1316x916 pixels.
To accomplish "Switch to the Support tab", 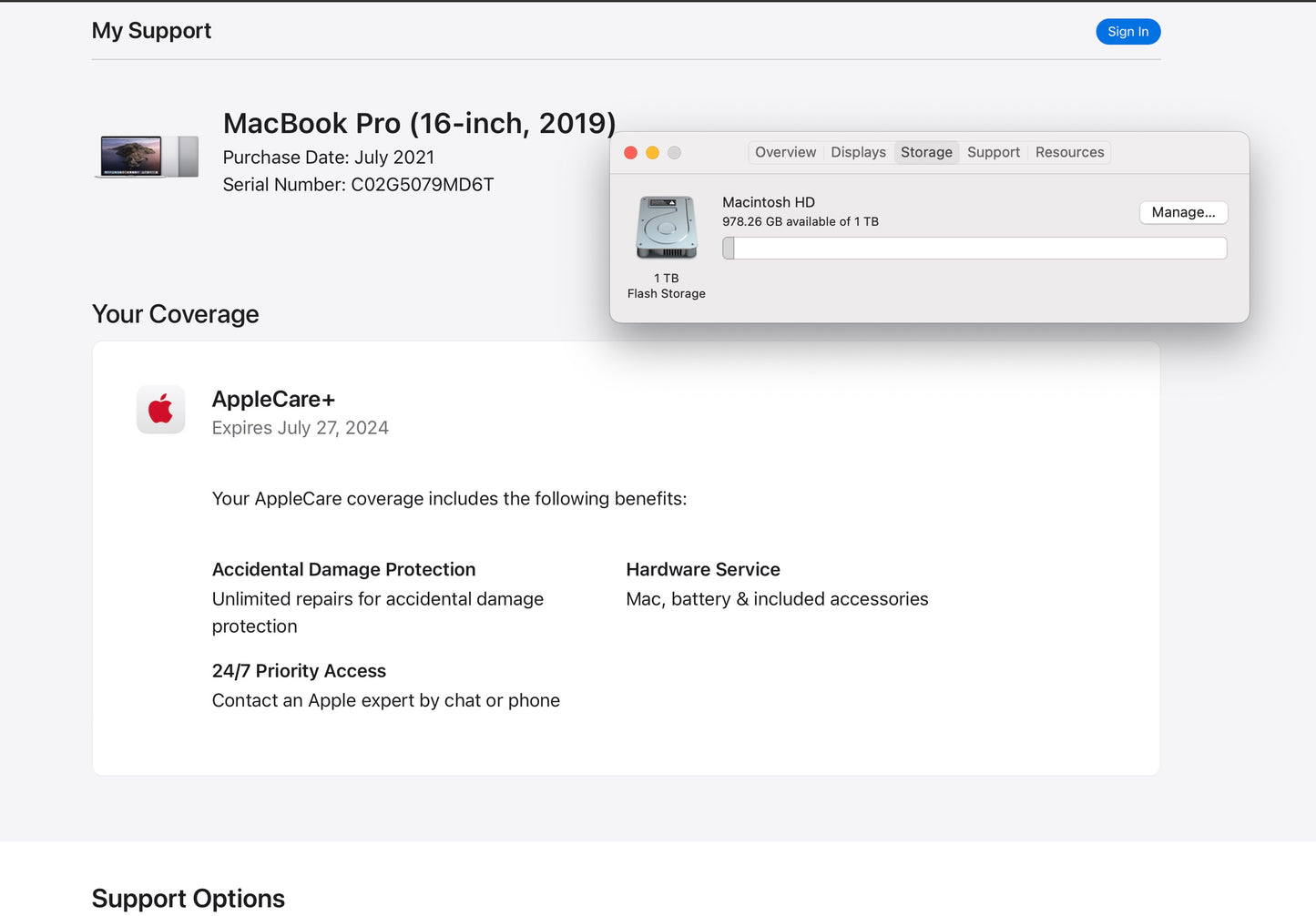I will point(993,152).
